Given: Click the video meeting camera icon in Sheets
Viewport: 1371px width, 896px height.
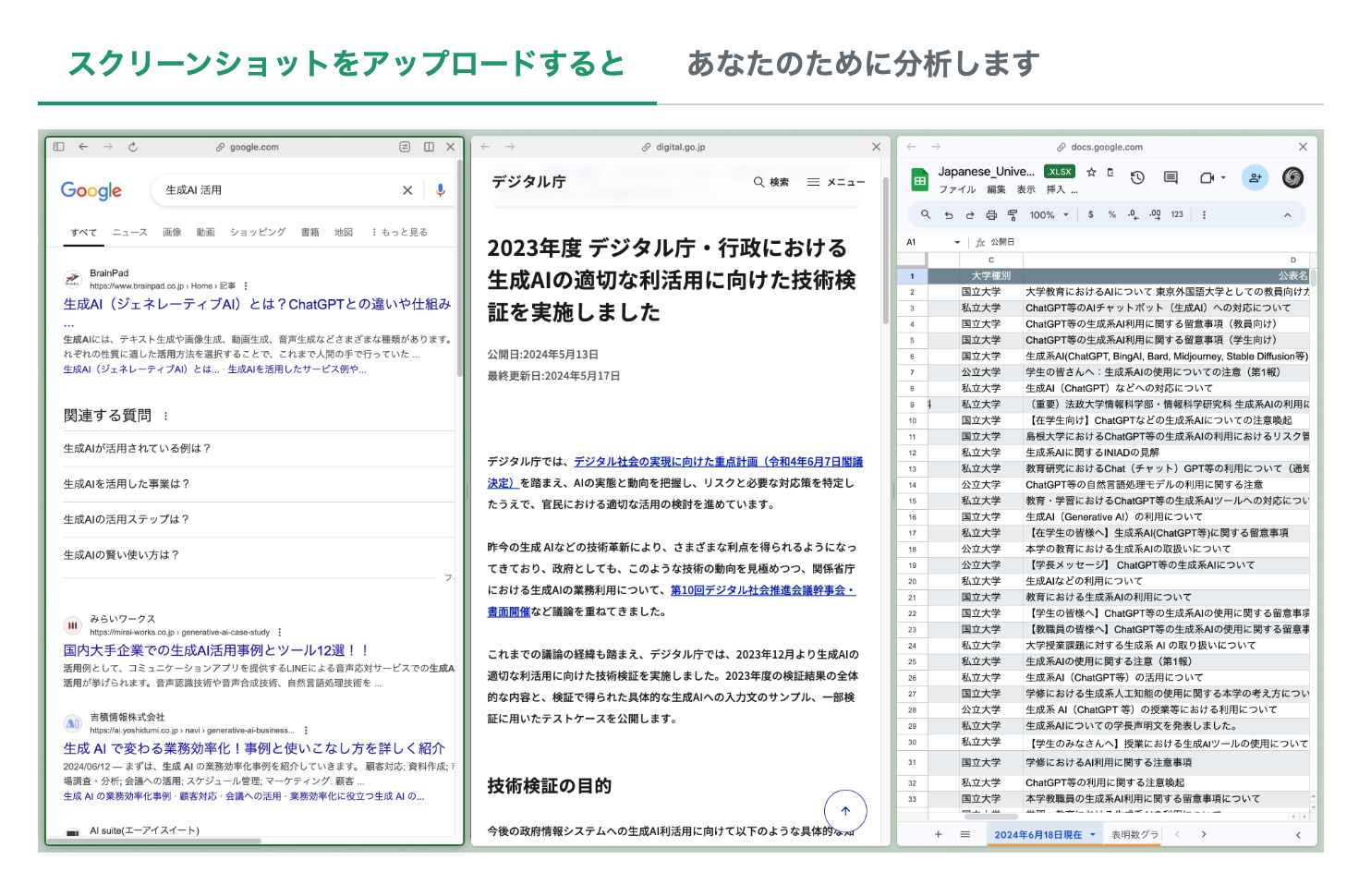Looking at the screenshot, I should pos(1207,177).
